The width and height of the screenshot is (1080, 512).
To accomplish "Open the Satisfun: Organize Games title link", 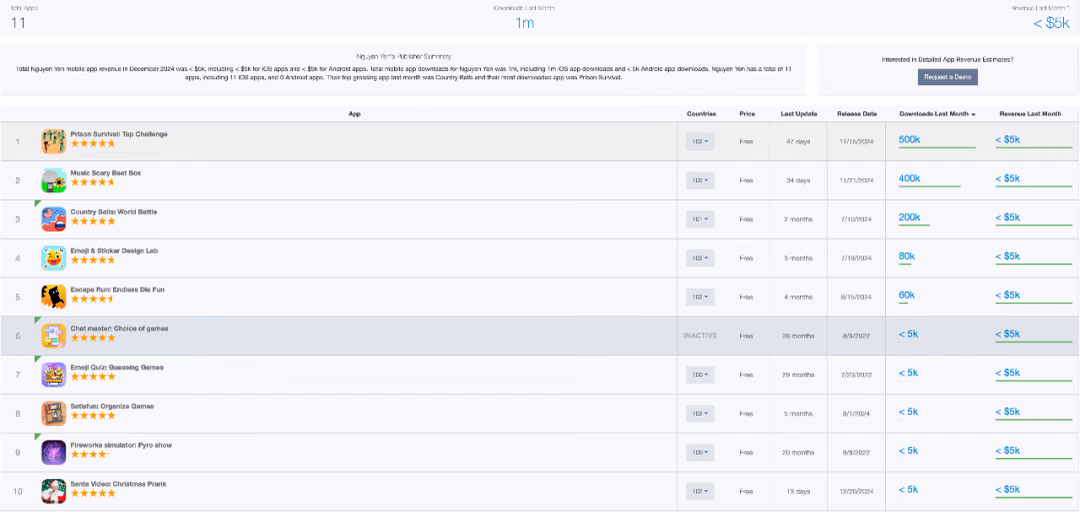I will click(x=112, y=407).
